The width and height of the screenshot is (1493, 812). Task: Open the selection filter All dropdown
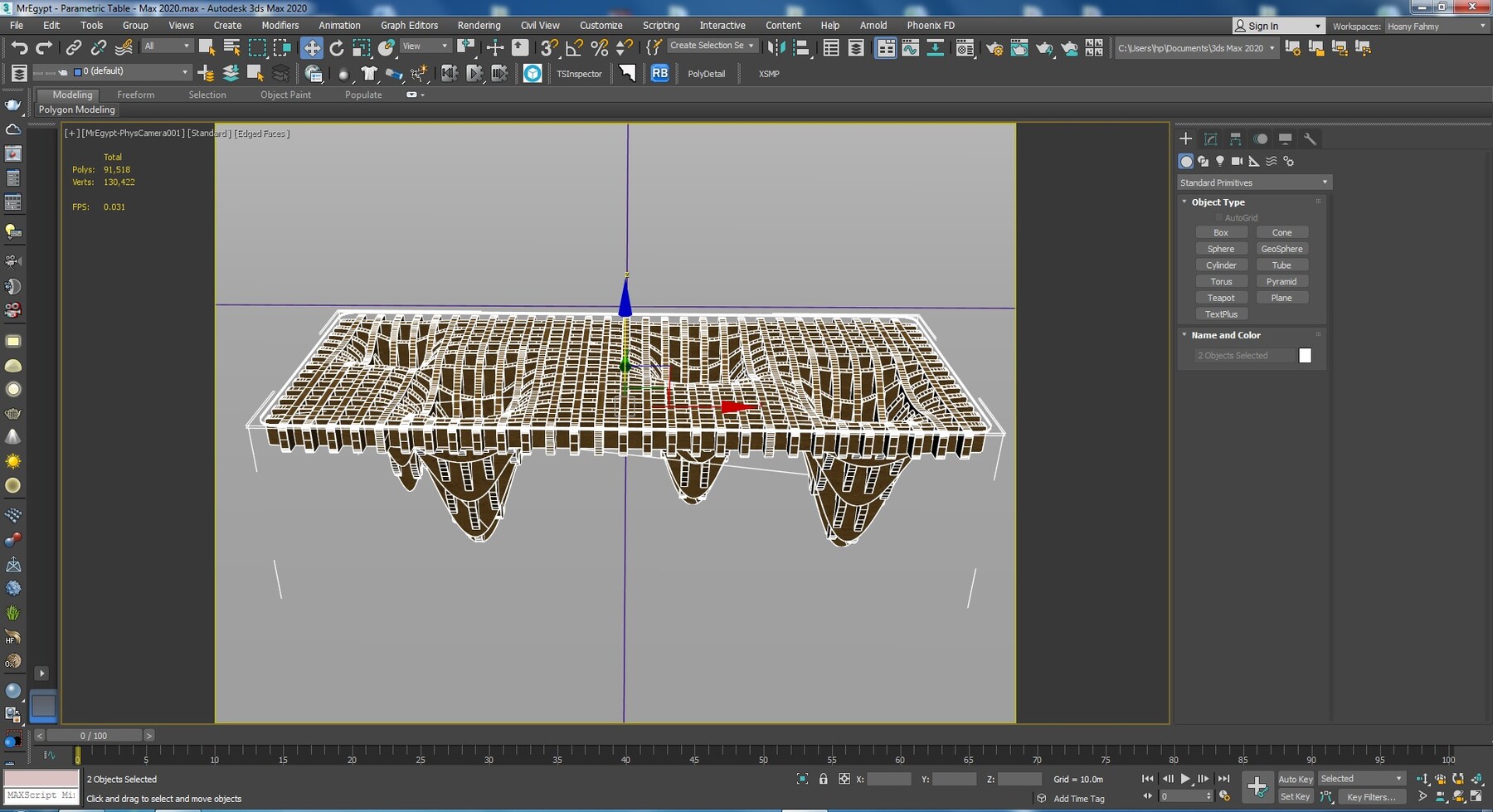coord(167,45)
